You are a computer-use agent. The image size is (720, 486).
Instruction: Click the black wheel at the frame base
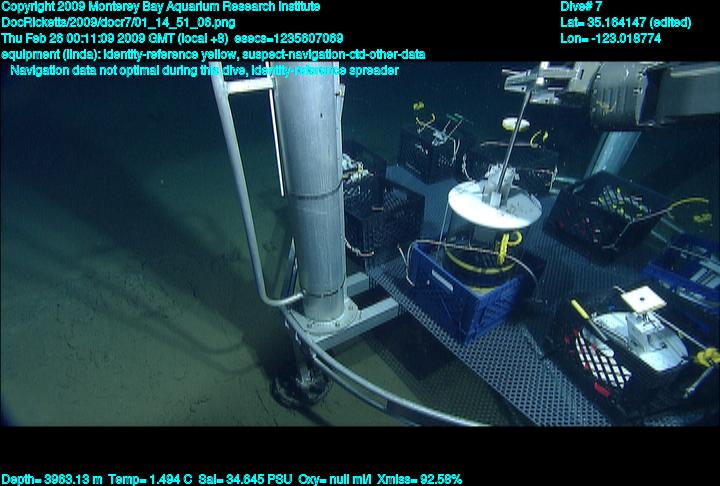299,386
